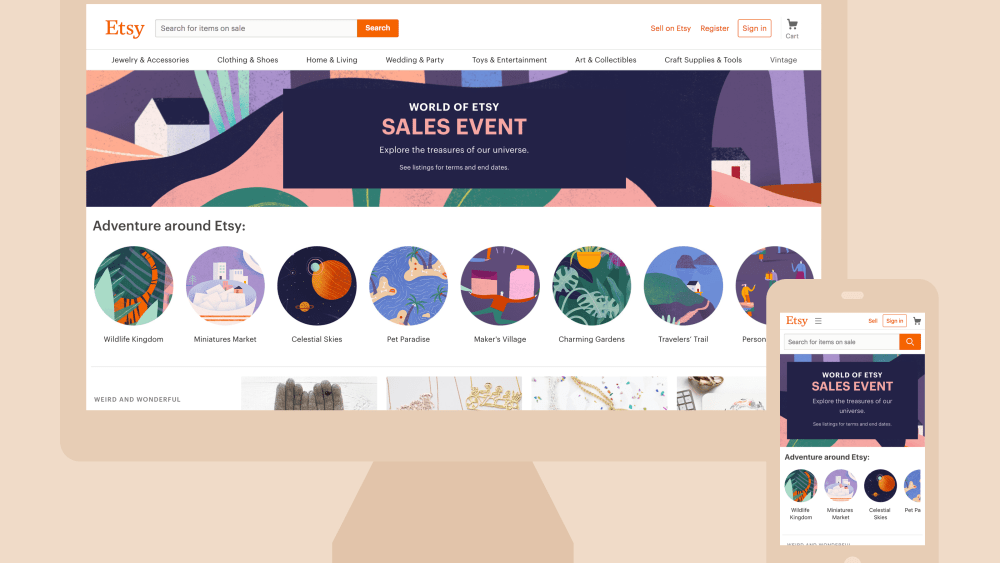
Task: Click the magnifier search button on mobile
Action: [x=910, y=342]
